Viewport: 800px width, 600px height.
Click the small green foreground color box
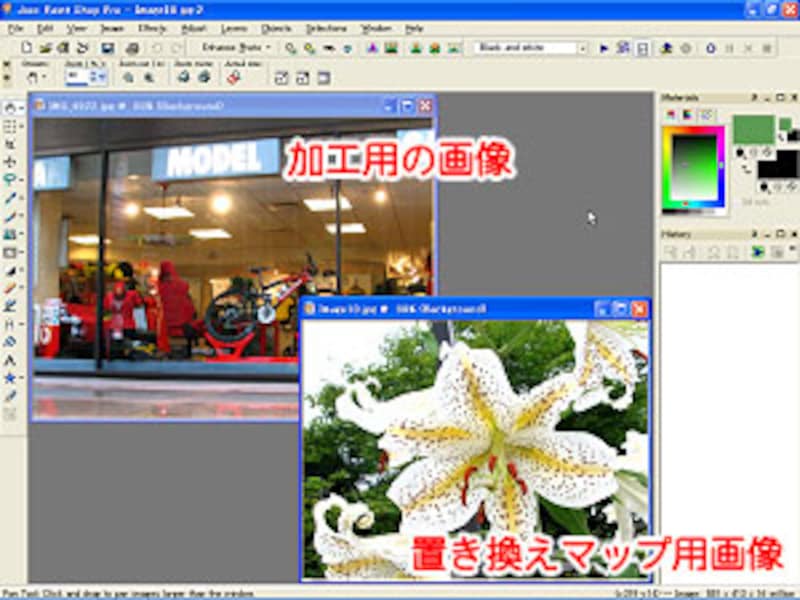(785, 123)
